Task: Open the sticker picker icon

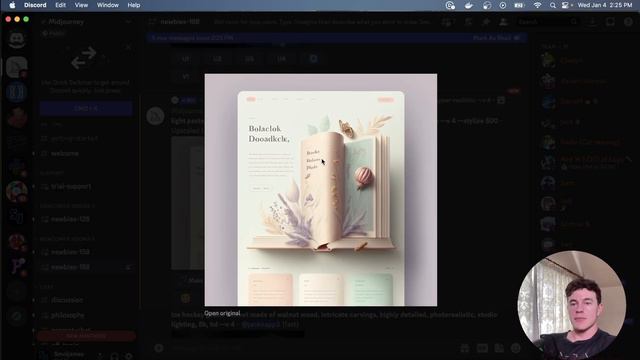Action: [x=499, y=348]
